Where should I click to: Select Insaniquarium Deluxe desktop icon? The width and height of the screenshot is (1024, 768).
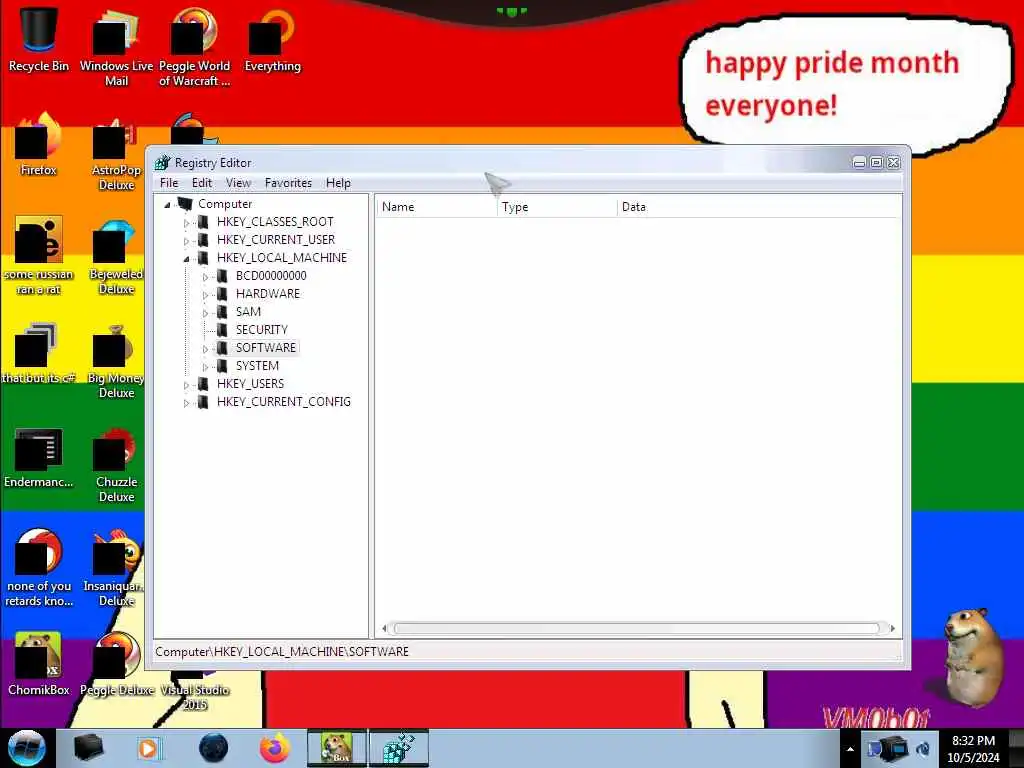tap(116, 568)
